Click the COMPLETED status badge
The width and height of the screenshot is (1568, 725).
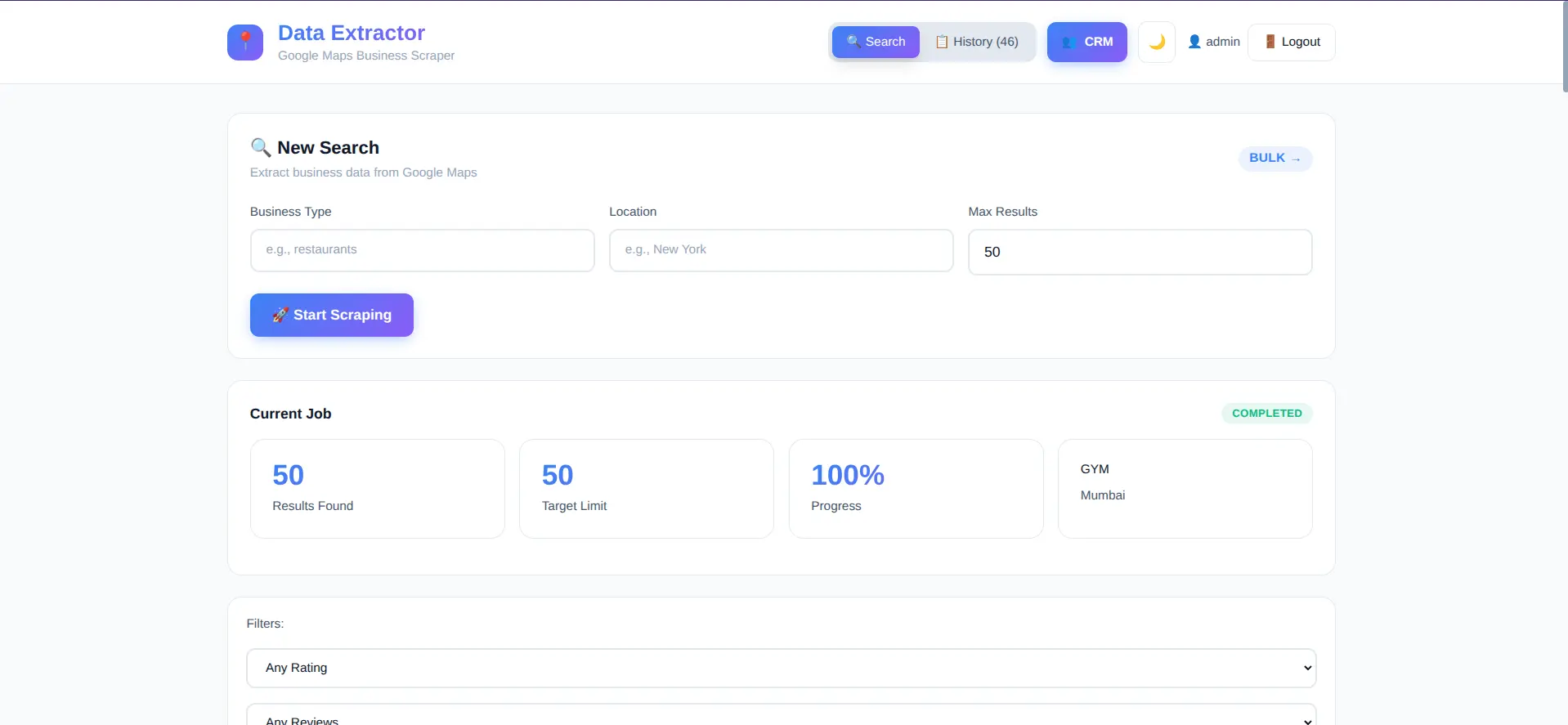(1266, 414)
